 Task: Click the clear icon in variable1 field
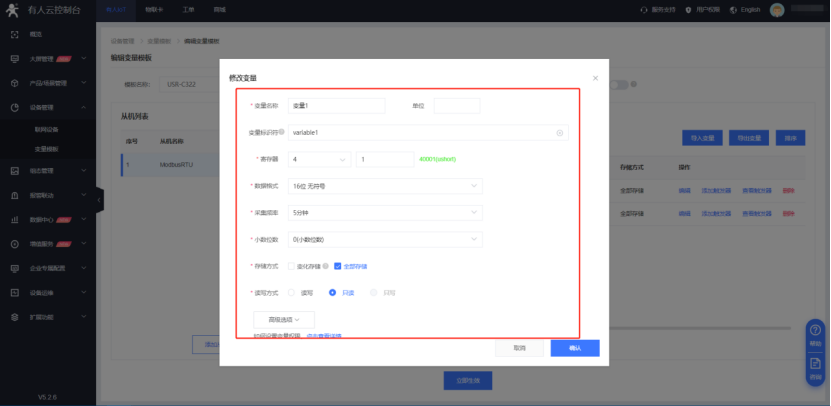coord(560,132)
